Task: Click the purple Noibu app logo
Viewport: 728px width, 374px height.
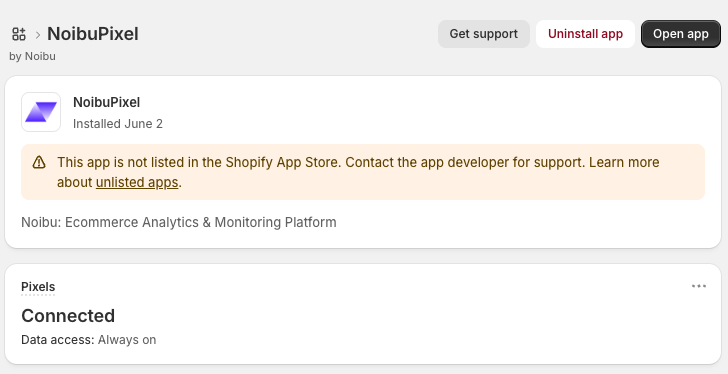Action: click(x=41, y=112)
